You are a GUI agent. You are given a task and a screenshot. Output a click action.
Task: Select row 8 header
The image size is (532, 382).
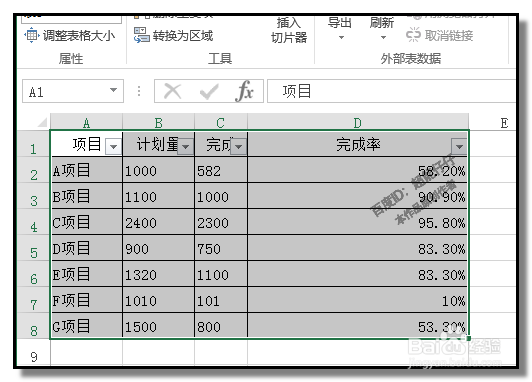pos(33,326)
